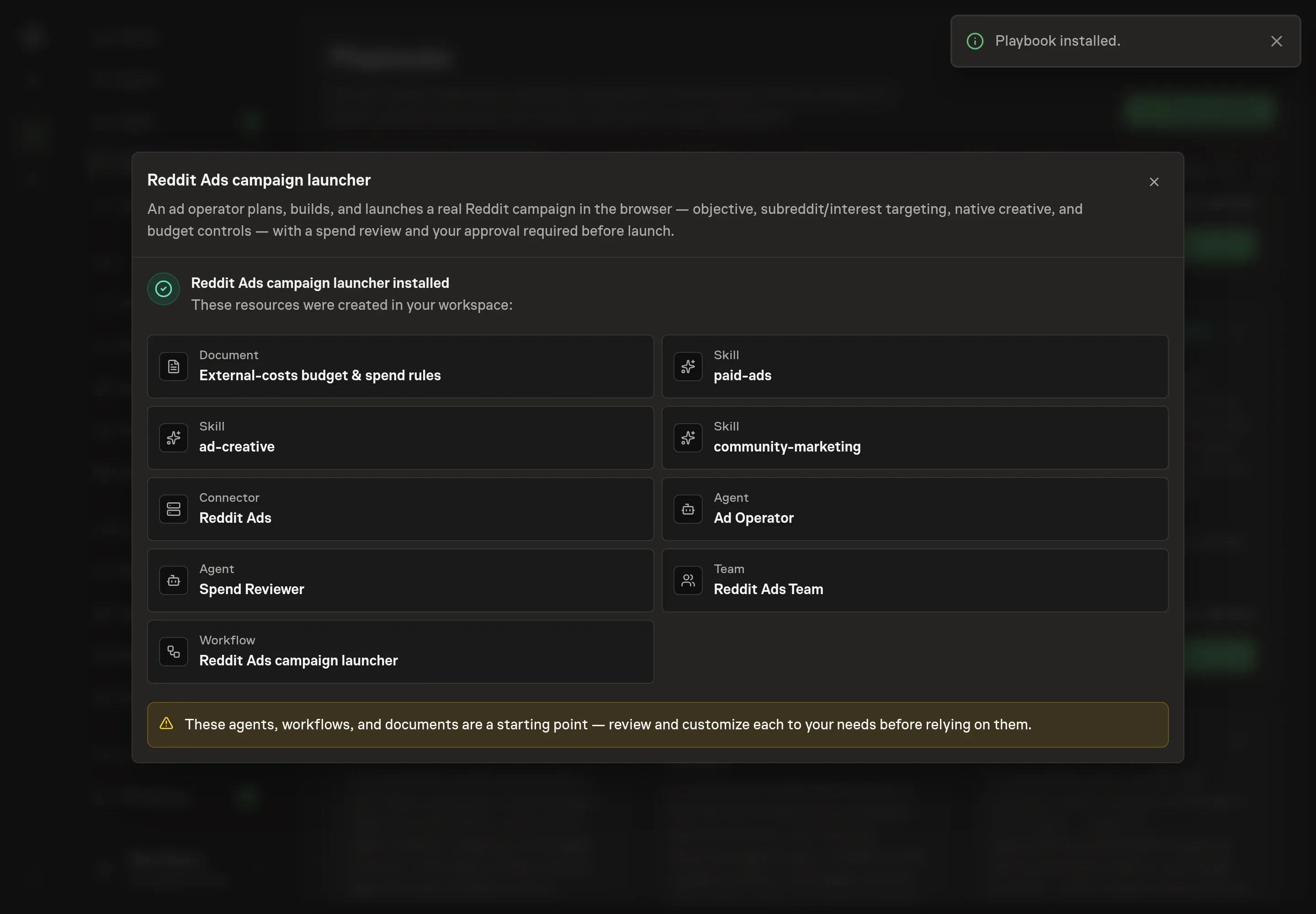Dismiss the Playbook installed notification
The height and width of the screenshot is (914, 1316).
pyautogui.click(x=1277, y=41)
